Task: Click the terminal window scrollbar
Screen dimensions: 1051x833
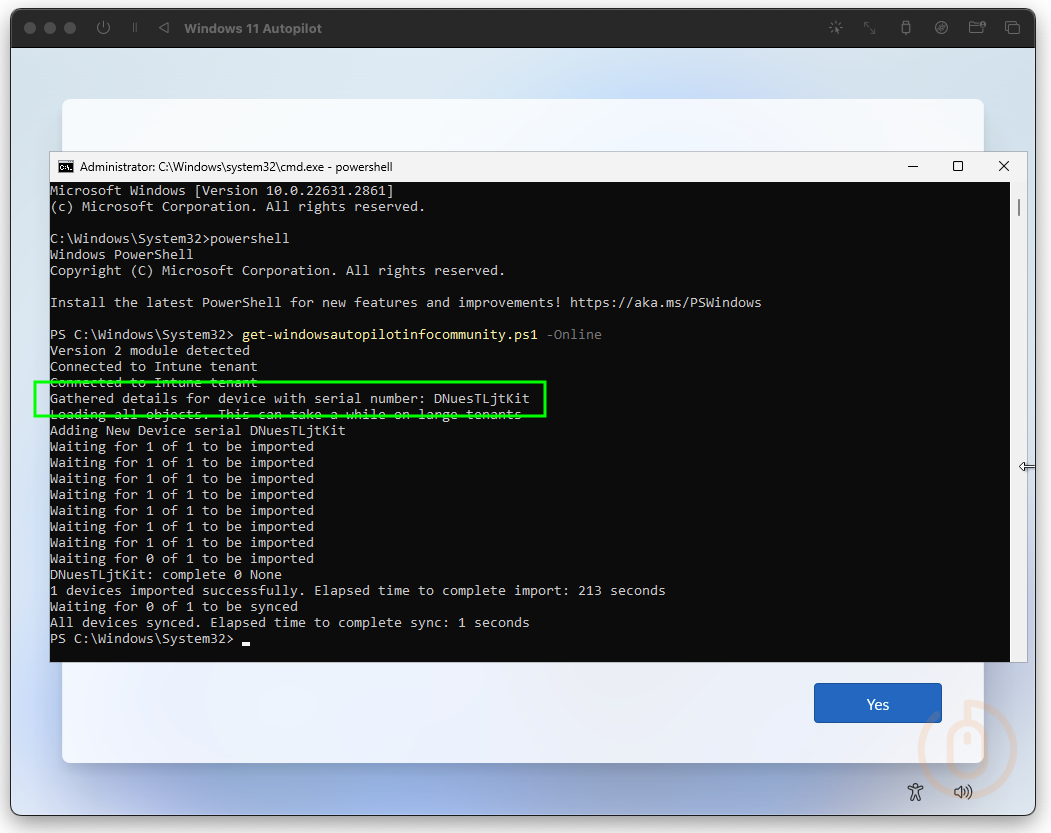Action: (x=1018, y=210)
